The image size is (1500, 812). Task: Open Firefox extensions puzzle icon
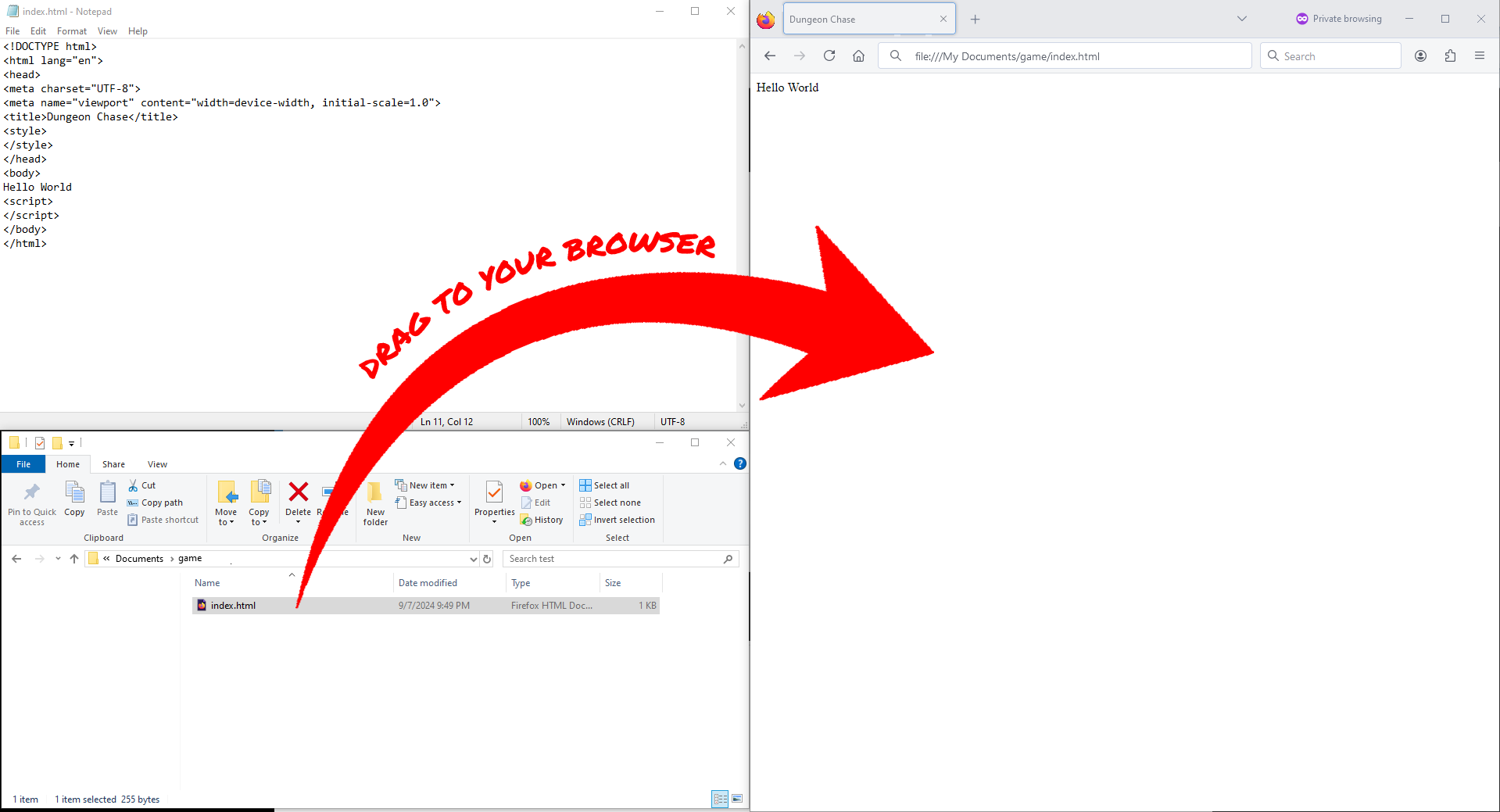point(1450,55)
